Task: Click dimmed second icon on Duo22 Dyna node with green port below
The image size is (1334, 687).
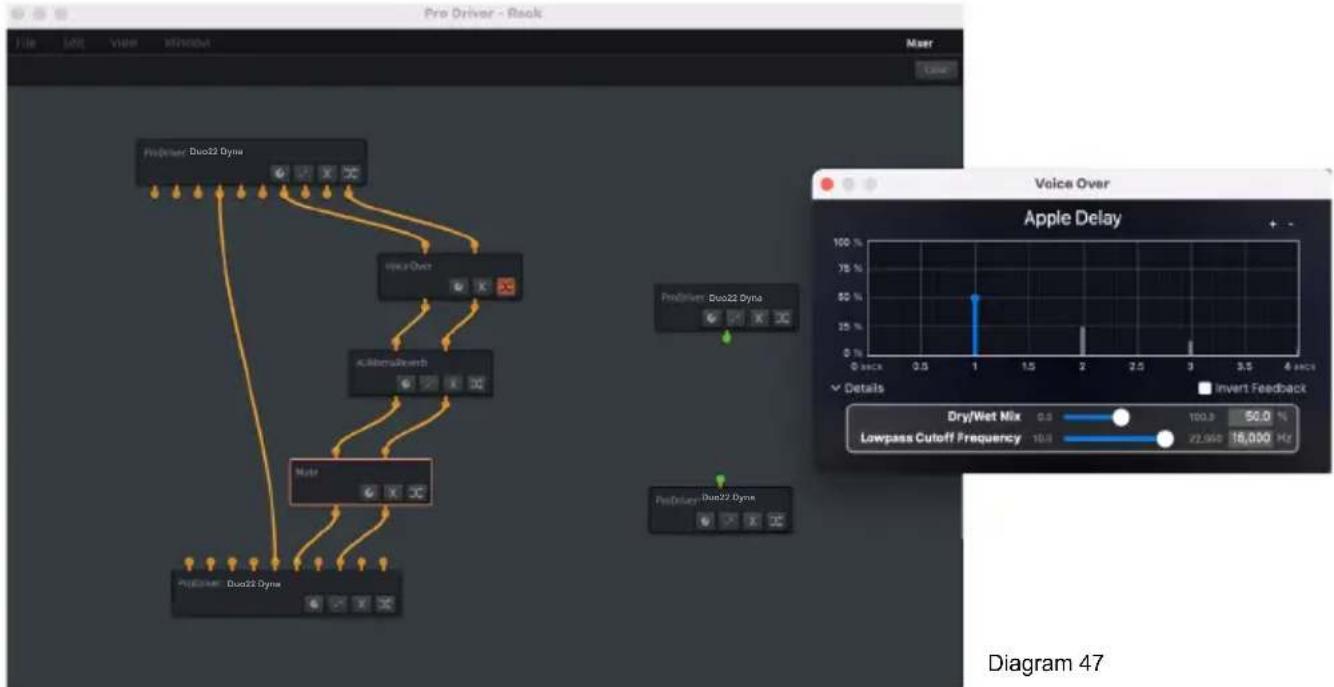Action: click(x=735, y=318)
